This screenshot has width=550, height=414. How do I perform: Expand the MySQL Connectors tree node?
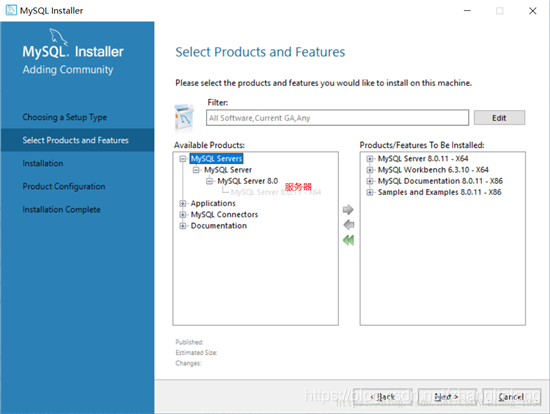tap(182, 215)
